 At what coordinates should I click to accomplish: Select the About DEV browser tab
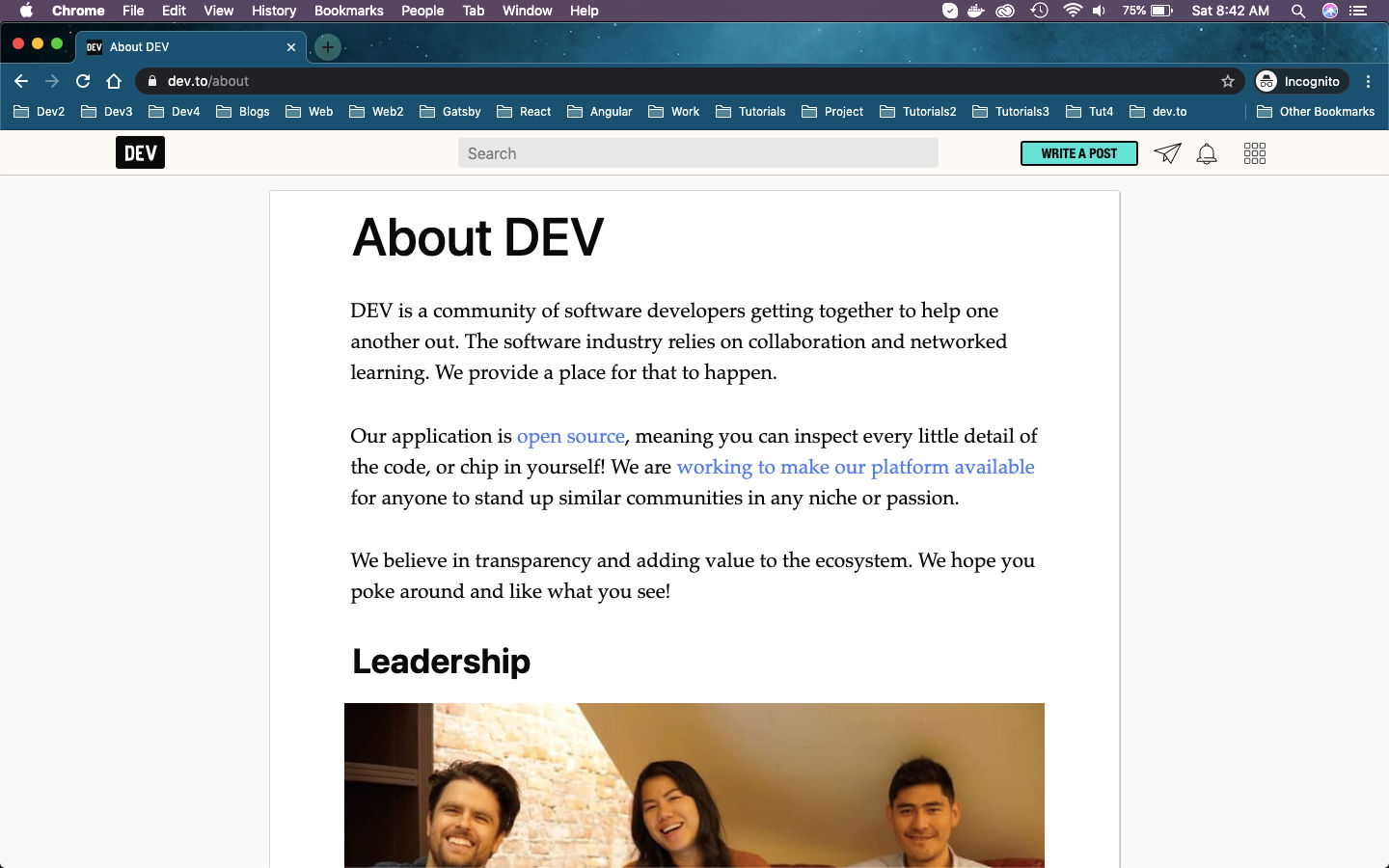tap(191, 46)
